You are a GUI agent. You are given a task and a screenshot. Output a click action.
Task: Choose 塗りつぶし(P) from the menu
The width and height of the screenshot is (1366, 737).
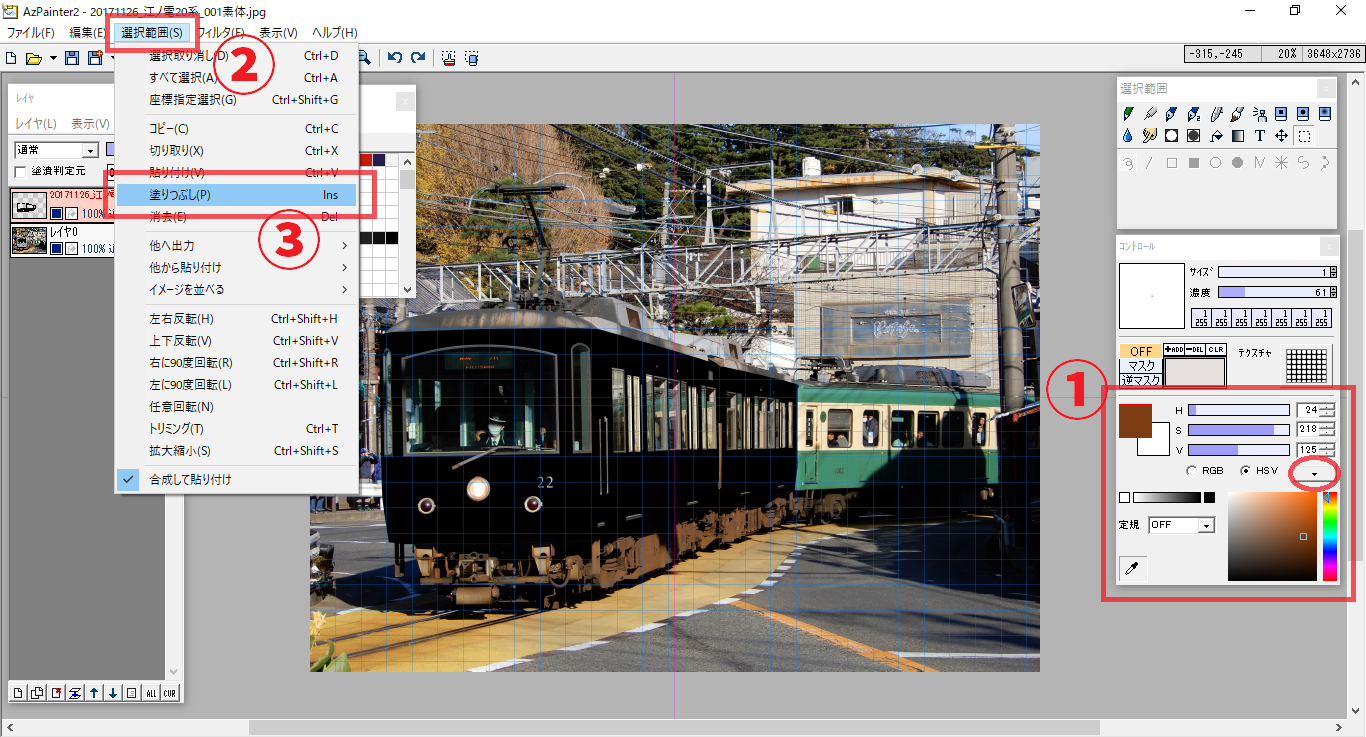[x=236, y=195]
